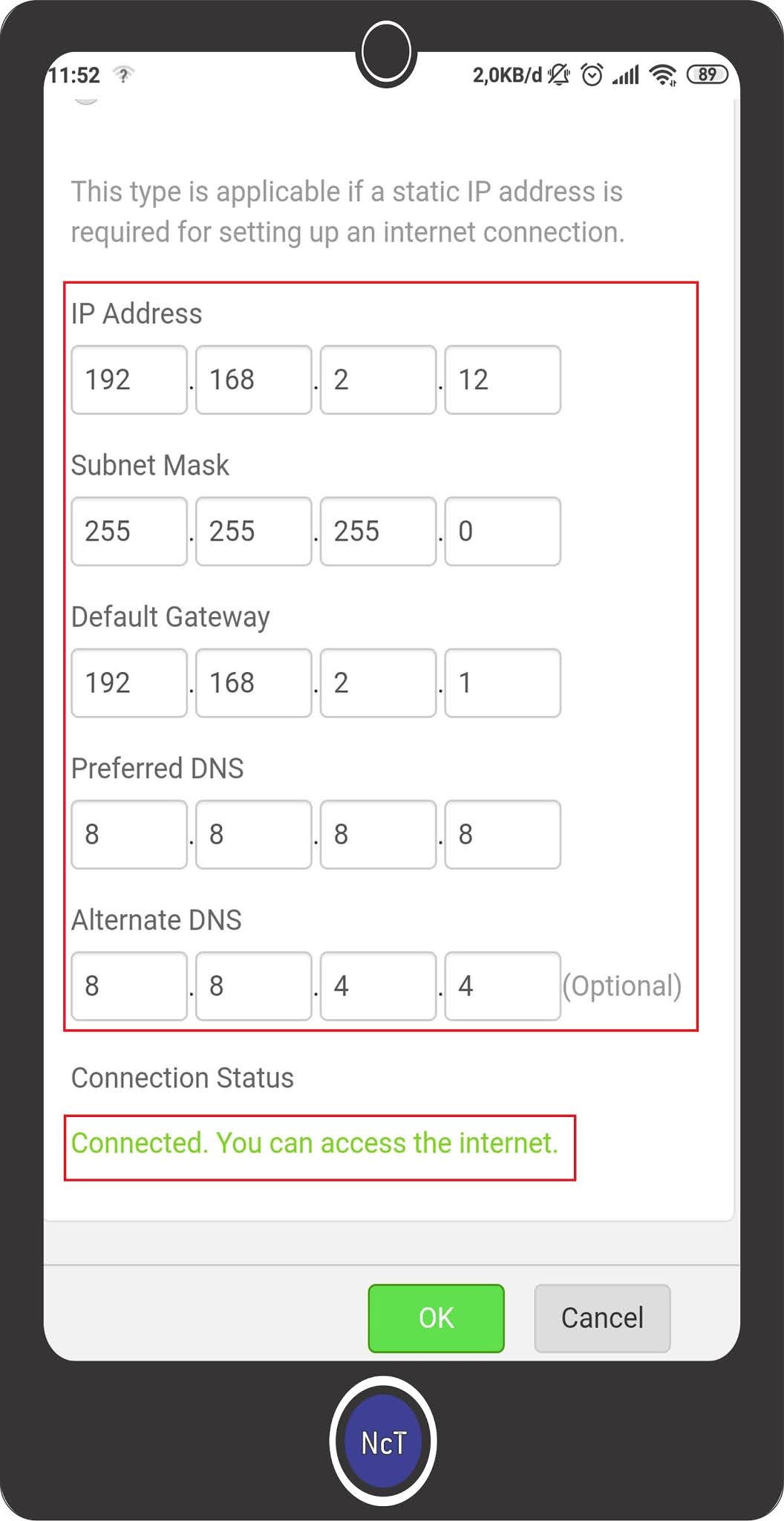Focus the Default Gateway last octet field with 1
Viewport: 784px width, 1521px height.
[x=503, y=683]
